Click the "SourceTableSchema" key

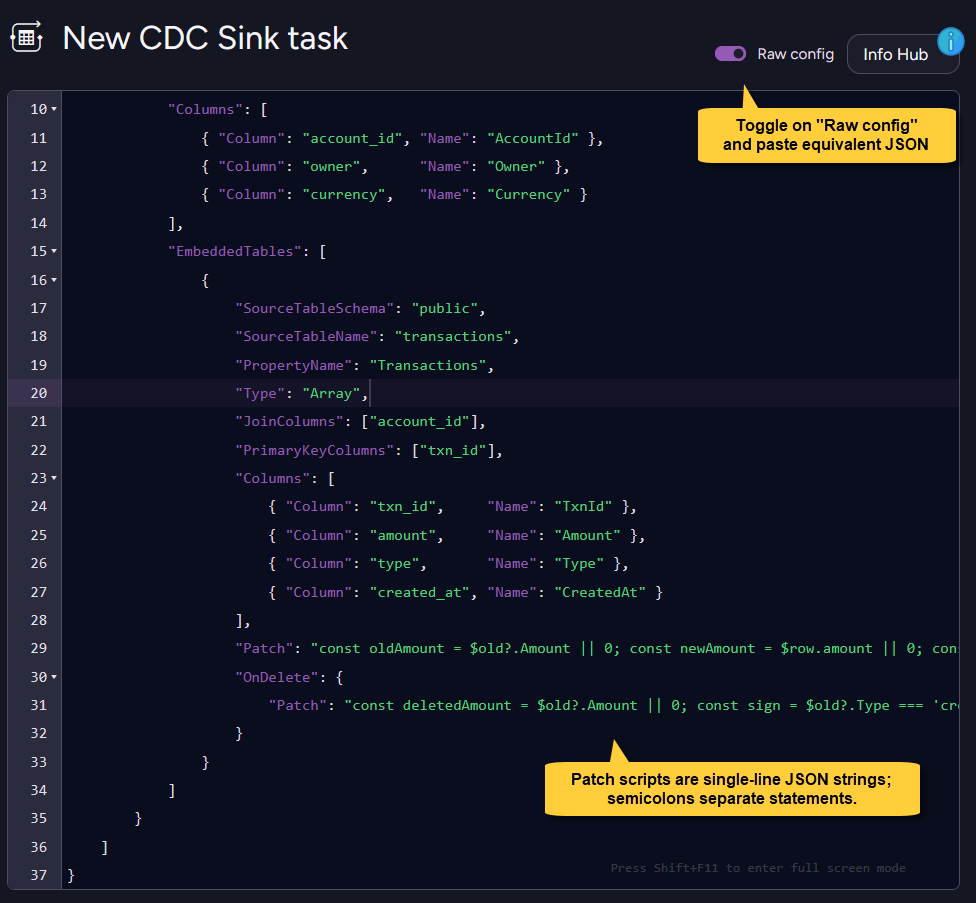314,309
